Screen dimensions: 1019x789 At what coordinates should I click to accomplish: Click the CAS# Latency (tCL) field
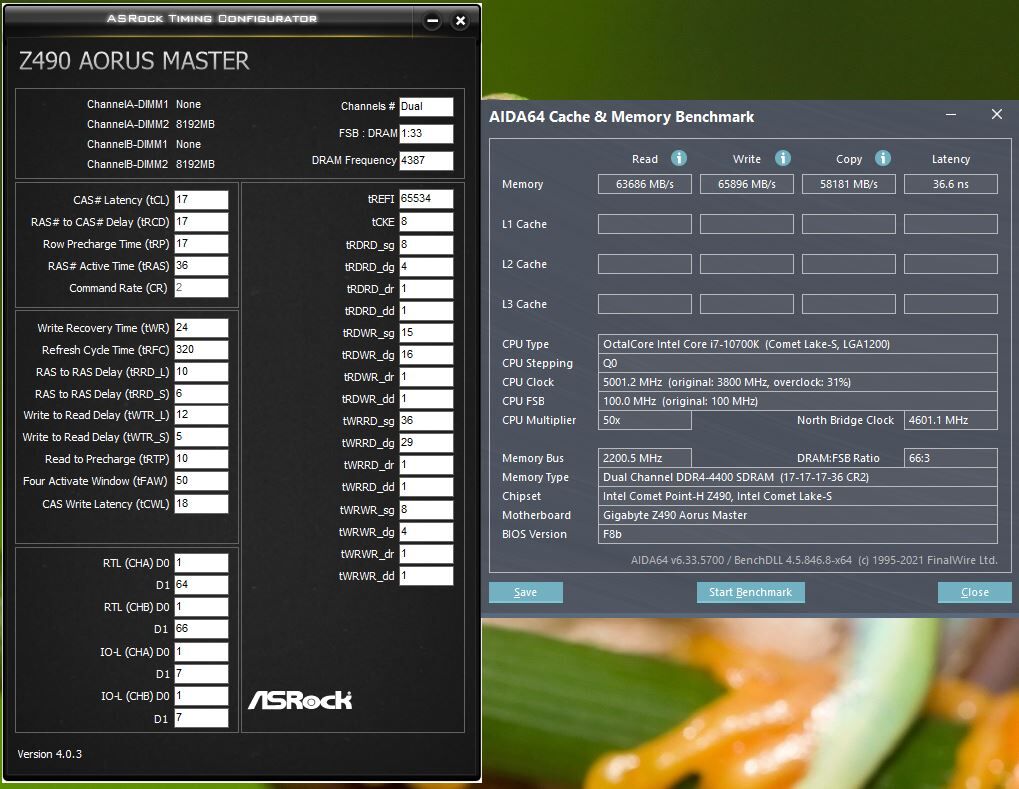coord(201,200)
